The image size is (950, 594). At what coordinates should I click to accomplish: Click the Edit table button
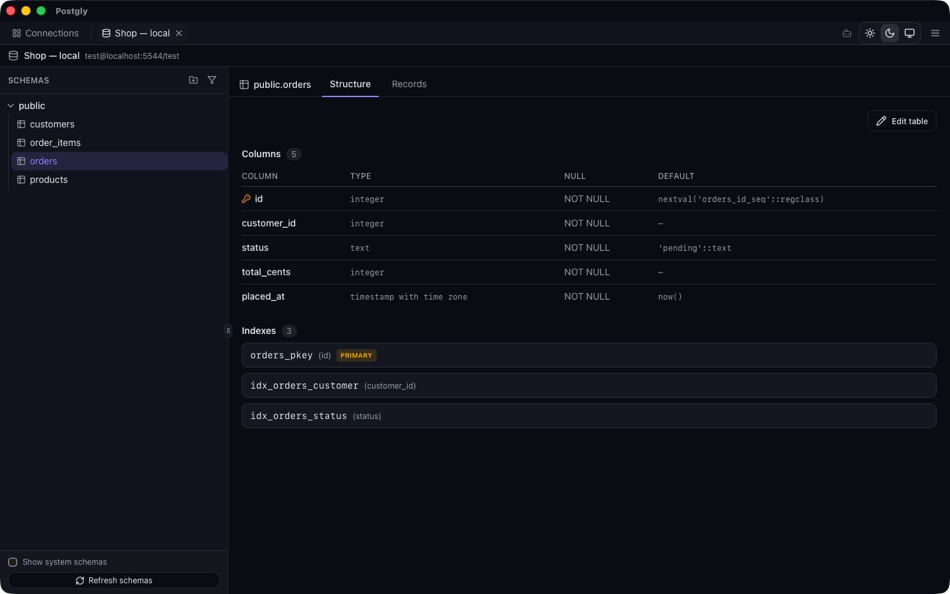click(902, 121)
